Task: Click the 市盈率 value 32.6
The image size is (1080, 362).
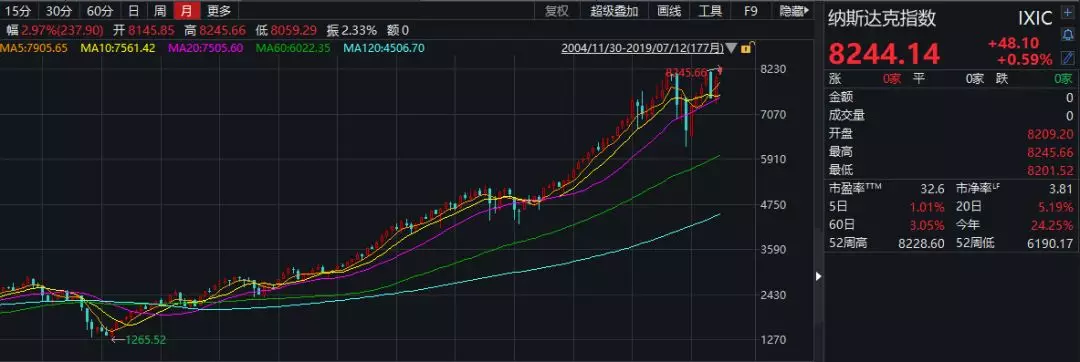Action: point(933,189)
